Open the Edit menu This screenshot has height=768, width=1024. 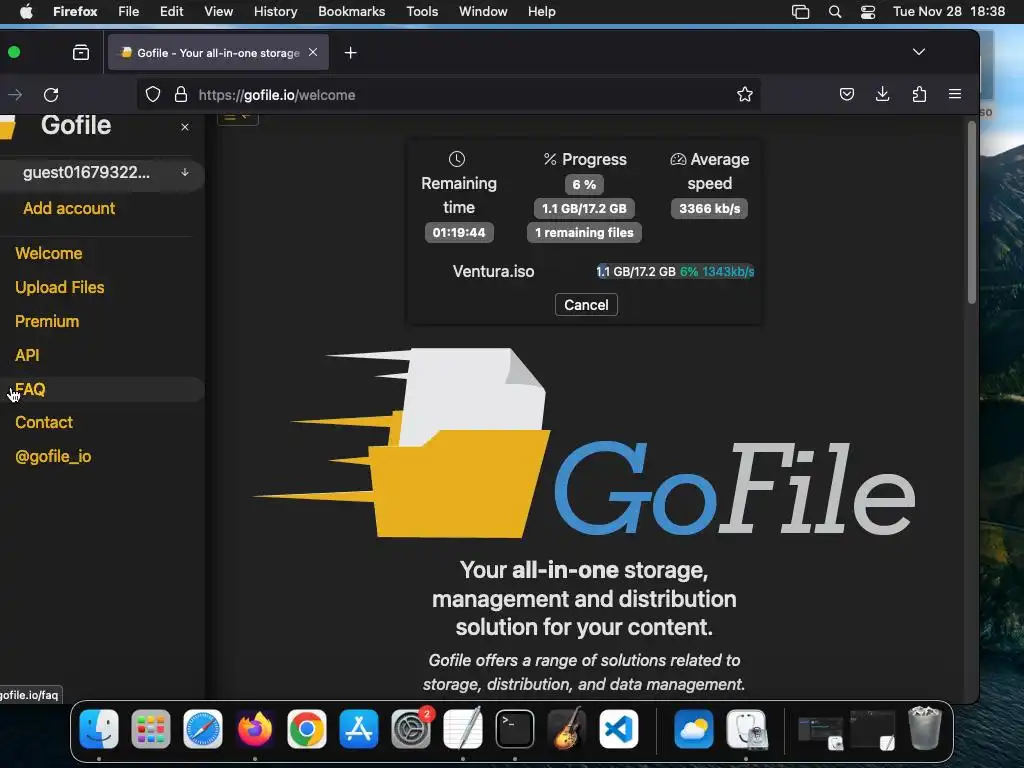click(172, 12)
